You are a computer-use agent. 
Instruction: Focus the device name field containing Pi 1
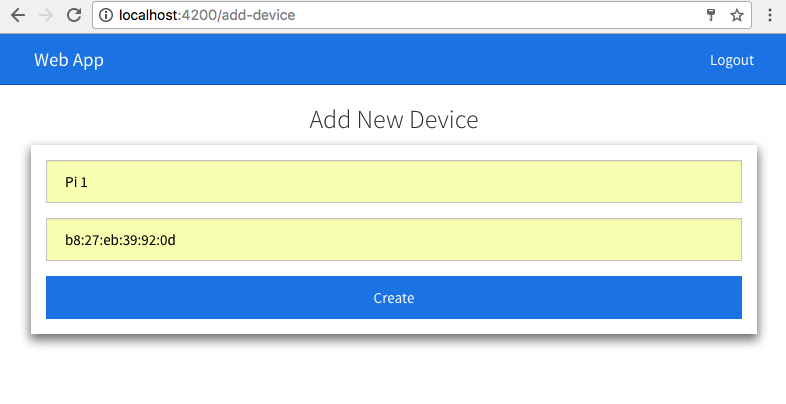(x=393, y=181)
